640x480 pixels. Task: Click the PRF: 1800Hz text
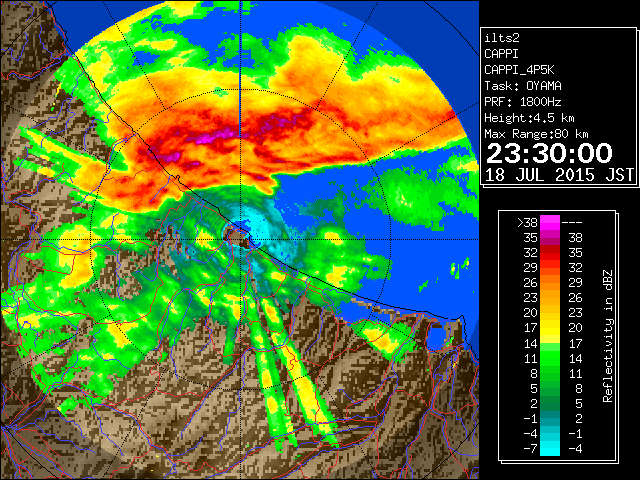pos(523,102)
